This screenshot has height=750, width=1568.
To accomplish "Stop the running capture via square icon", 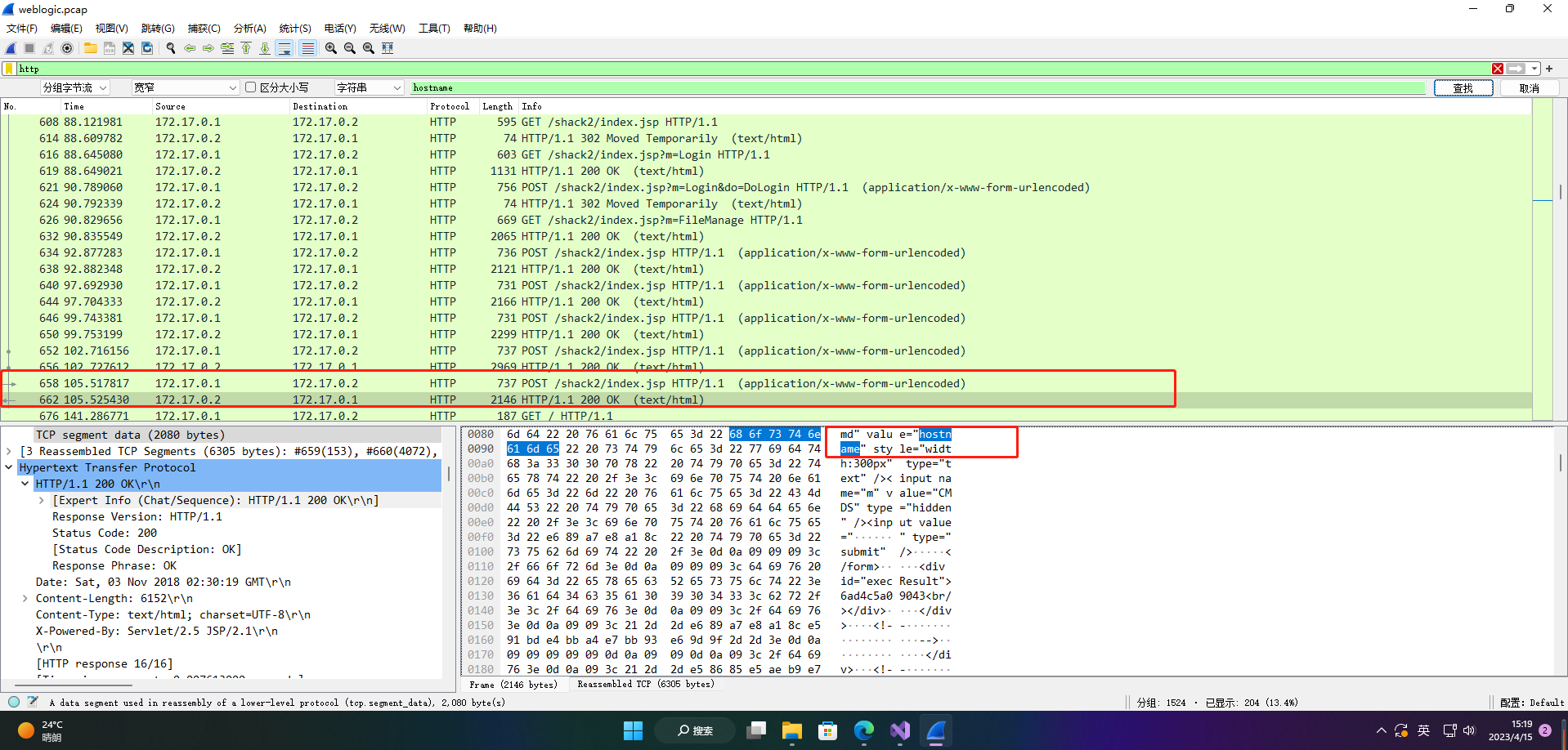I will point(29,48).
